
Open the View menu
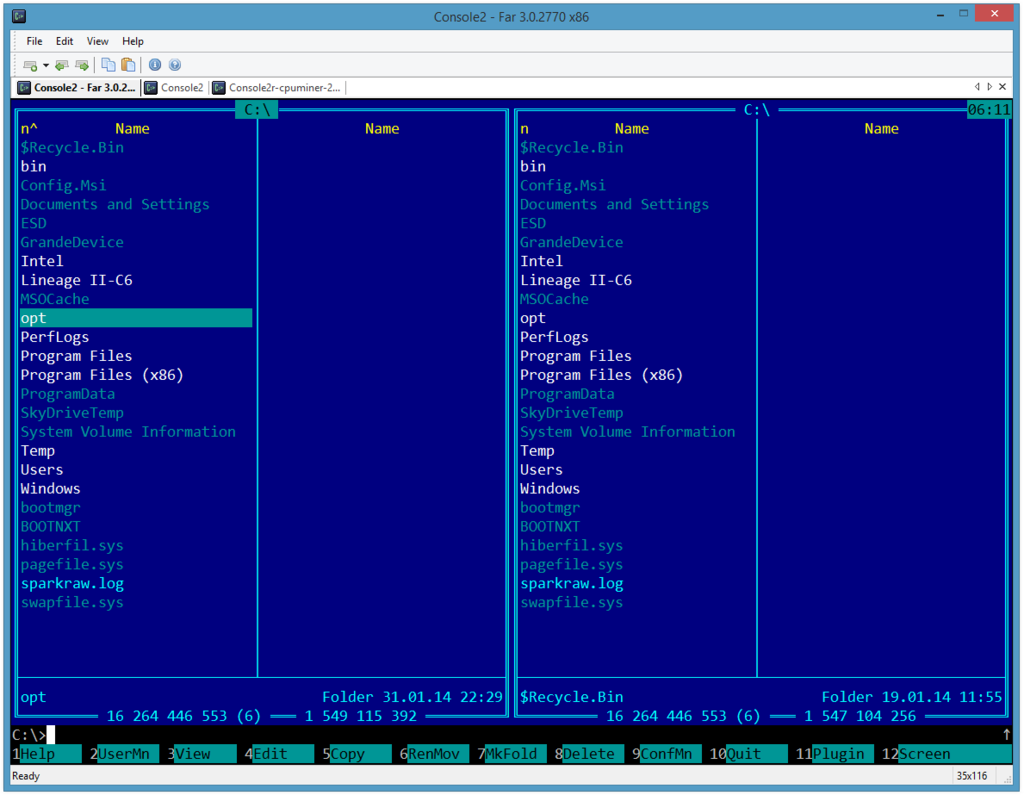[x=97, y=41]
